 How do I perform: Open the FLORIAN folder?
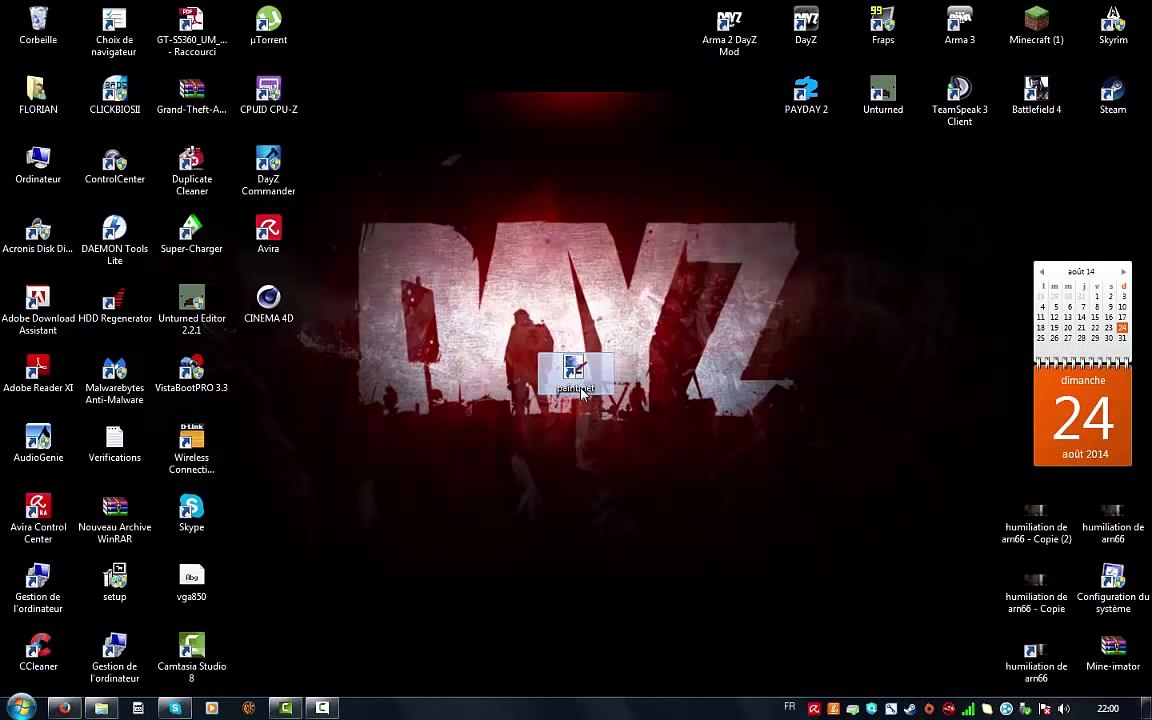[x=37, y=95]
